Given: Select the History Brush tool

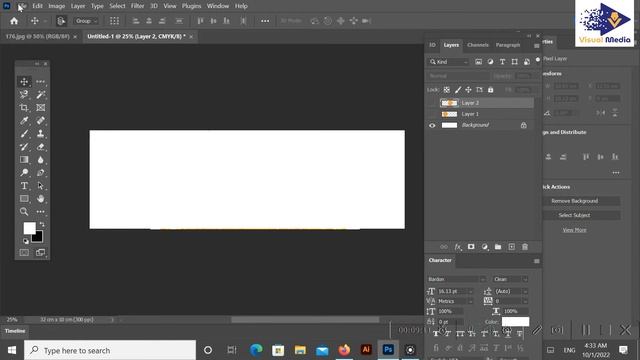Looking at the screenshot, I should pyautogui.click(x=24, y=147).
